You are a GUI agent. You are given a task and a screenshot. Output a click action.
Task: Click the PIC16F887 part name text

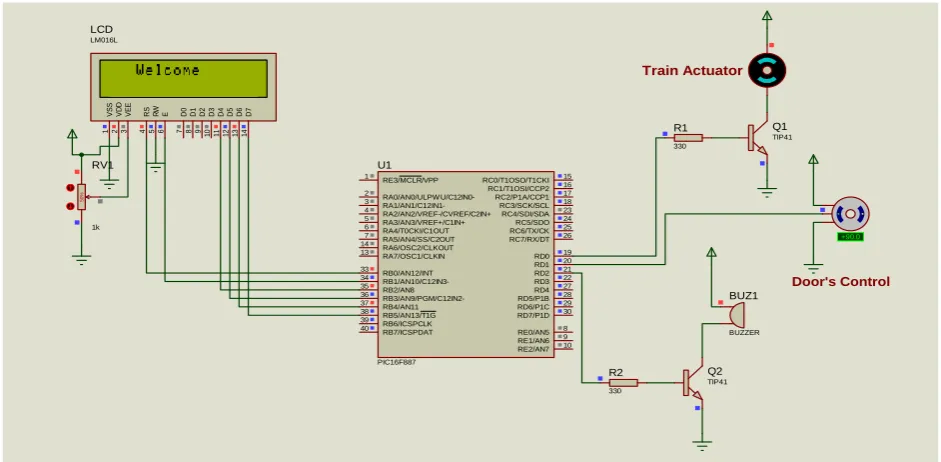tap(397, 362)
